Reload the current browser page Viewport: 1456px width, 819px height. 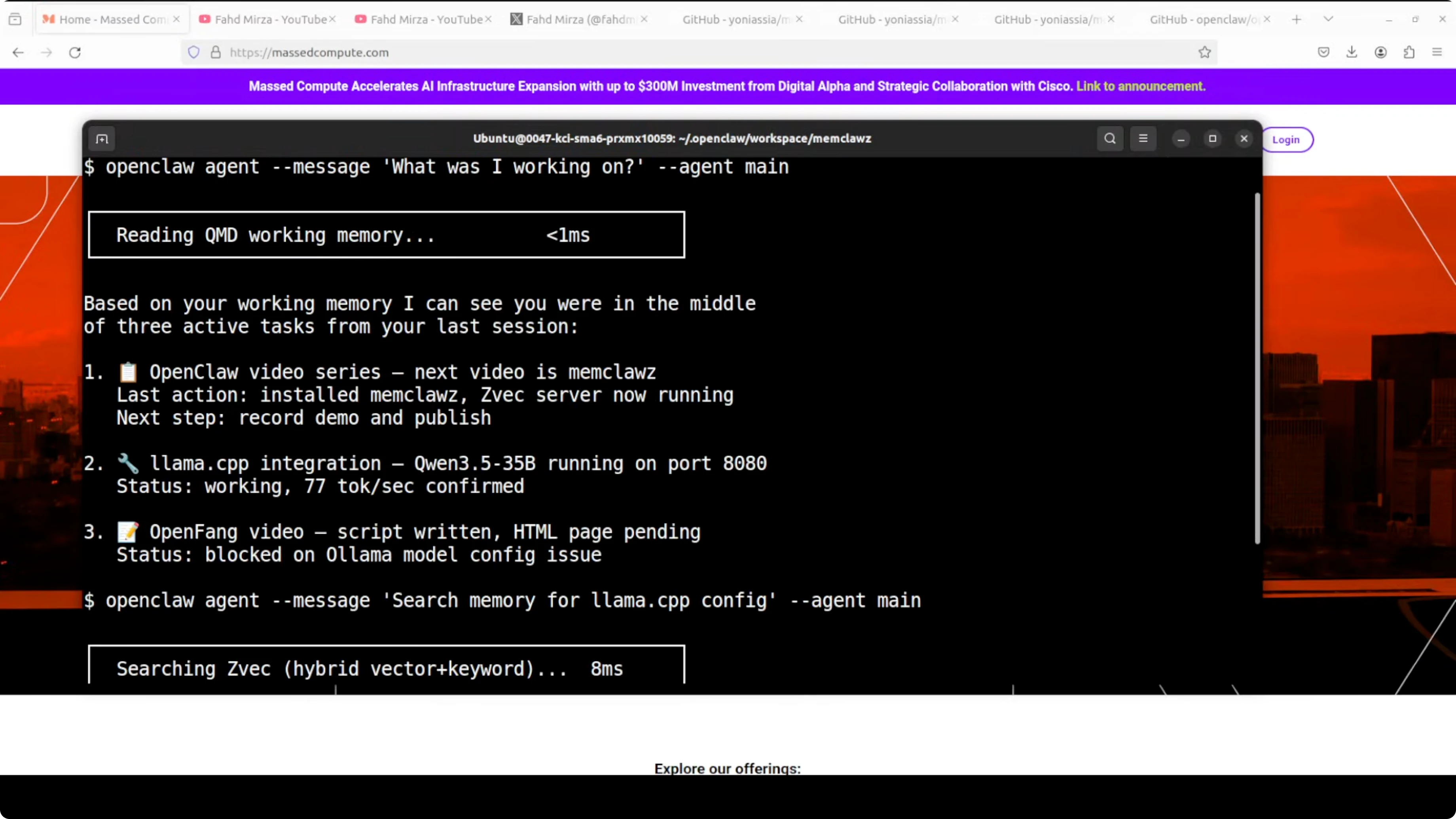pyautogui.click(x=75, y=53)
